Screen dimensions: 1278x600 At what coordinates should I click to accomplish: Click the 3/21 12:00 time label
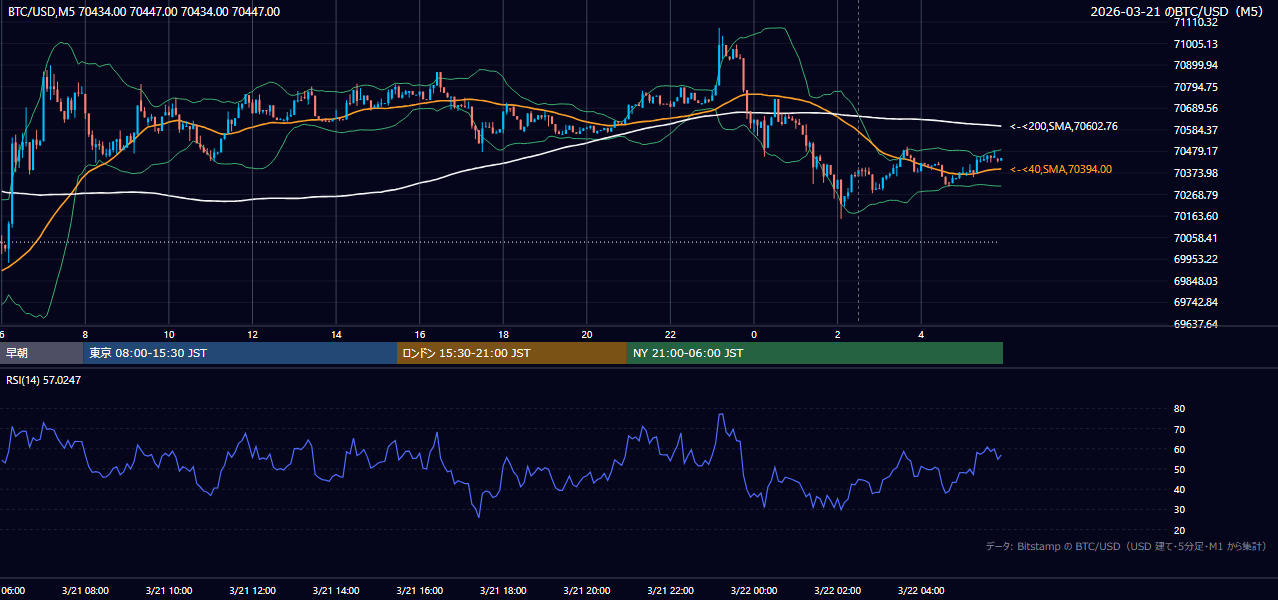pyautogui.click(x=252, y=591)
